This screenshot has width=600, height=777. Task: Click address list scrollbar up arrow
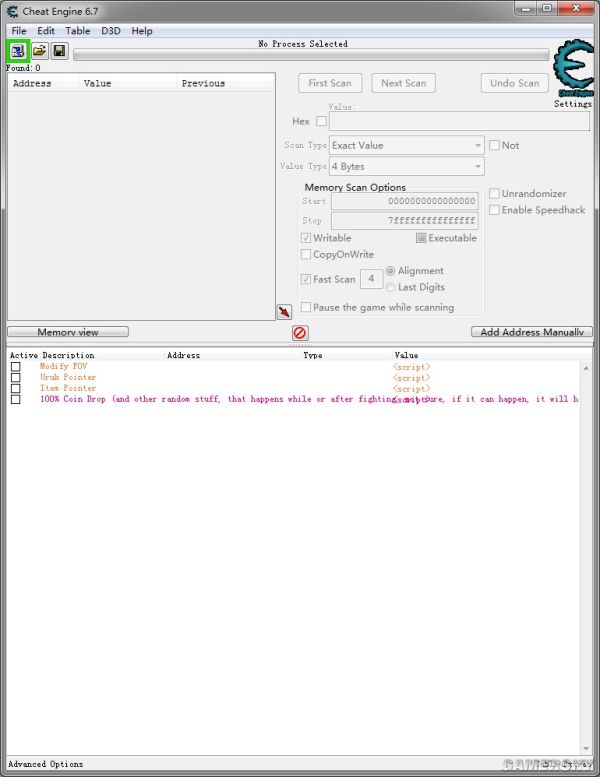tap(586, 368)
